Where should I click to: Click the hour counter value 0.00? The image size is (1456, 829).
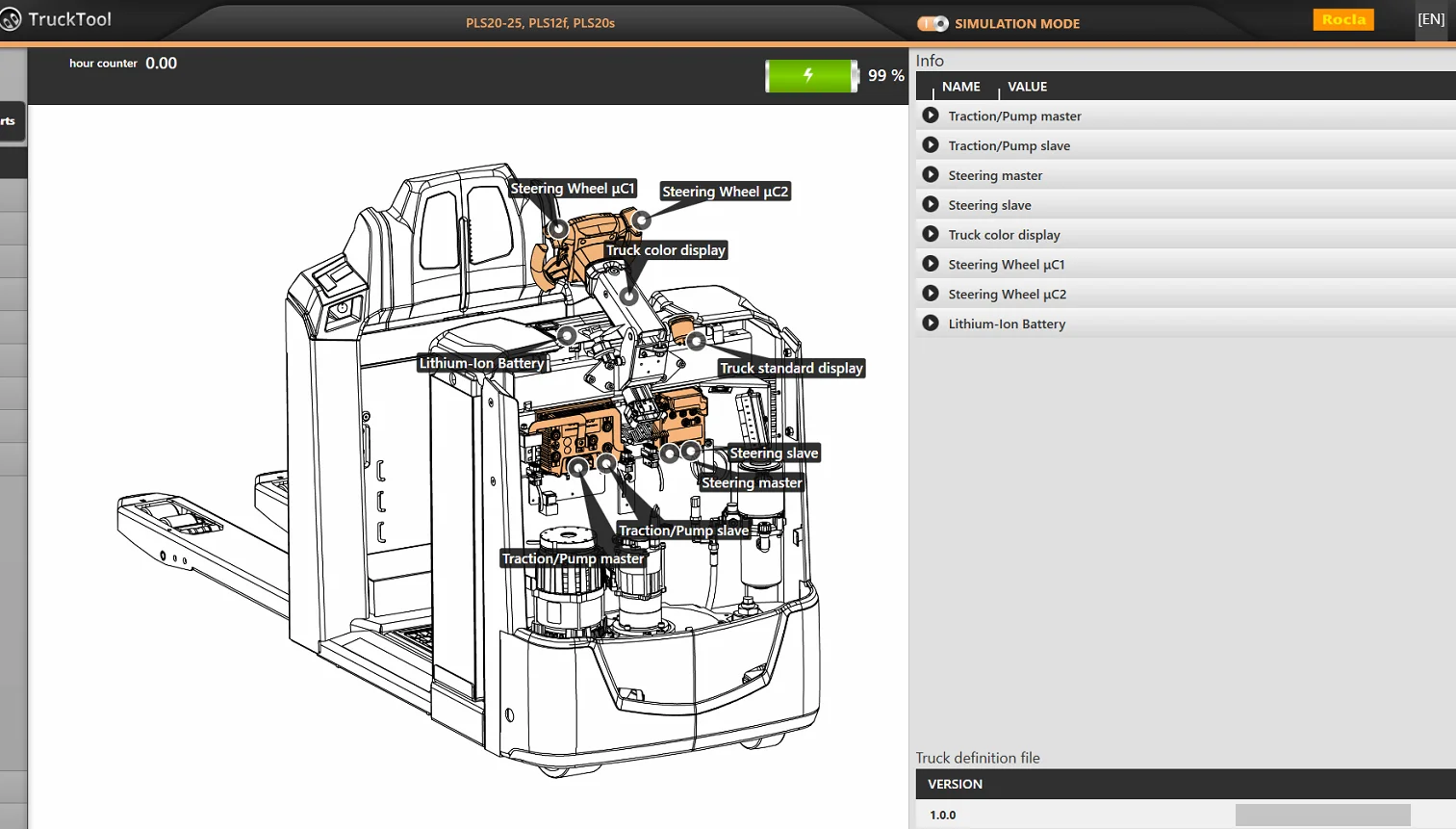pos(161,64)
